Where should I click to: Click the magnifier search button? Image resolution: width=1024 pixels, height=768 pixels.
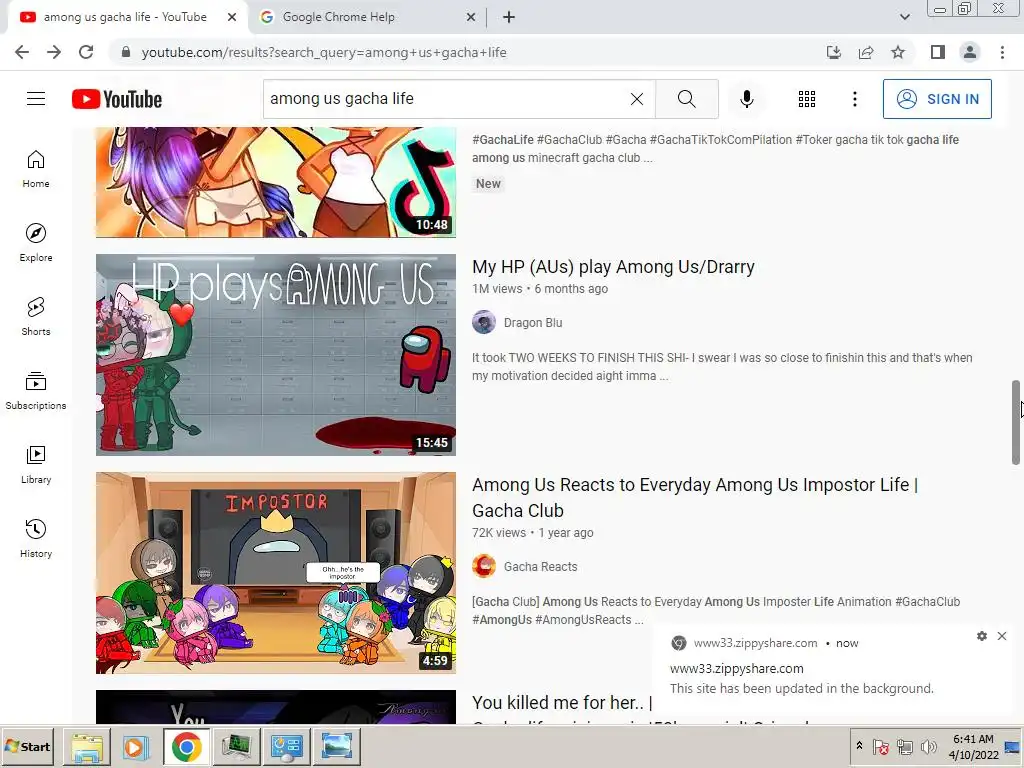(x=686, y=99)
